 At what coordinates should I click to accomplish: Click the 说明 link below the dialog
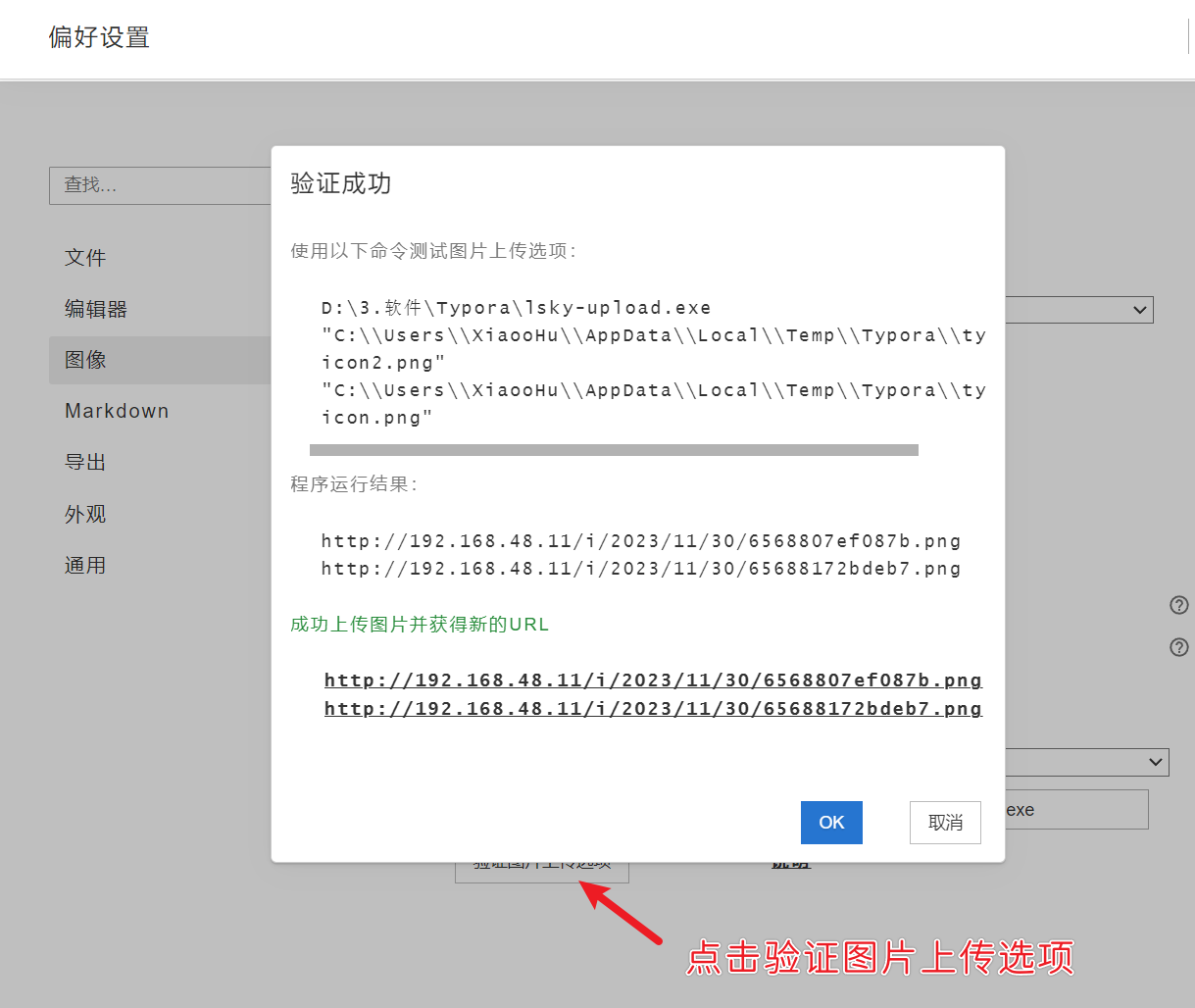click(x=790, y=868)
